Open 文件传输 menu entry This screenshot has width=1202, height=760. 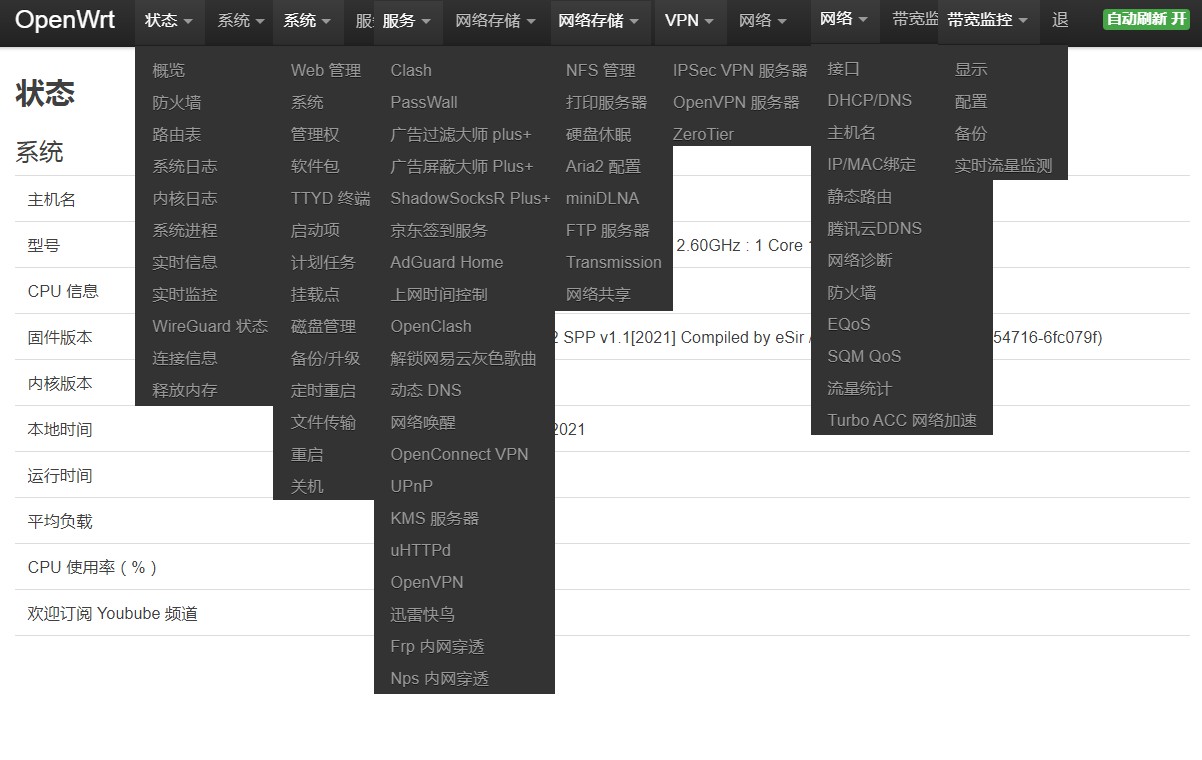pos(323,422)
